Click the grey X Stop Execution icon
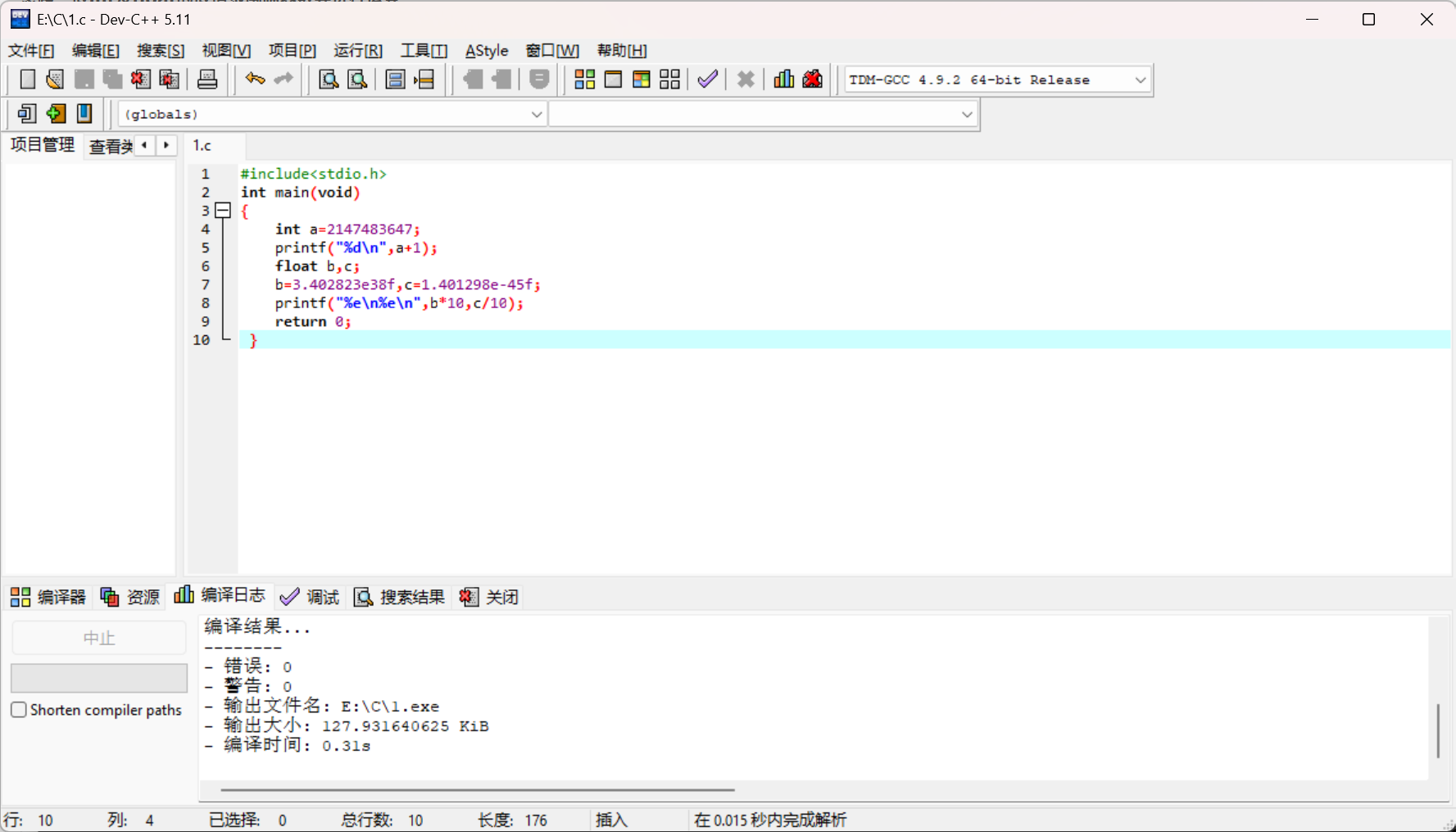This screenshot has height=832, width=1456. click(x=746, y=80)
